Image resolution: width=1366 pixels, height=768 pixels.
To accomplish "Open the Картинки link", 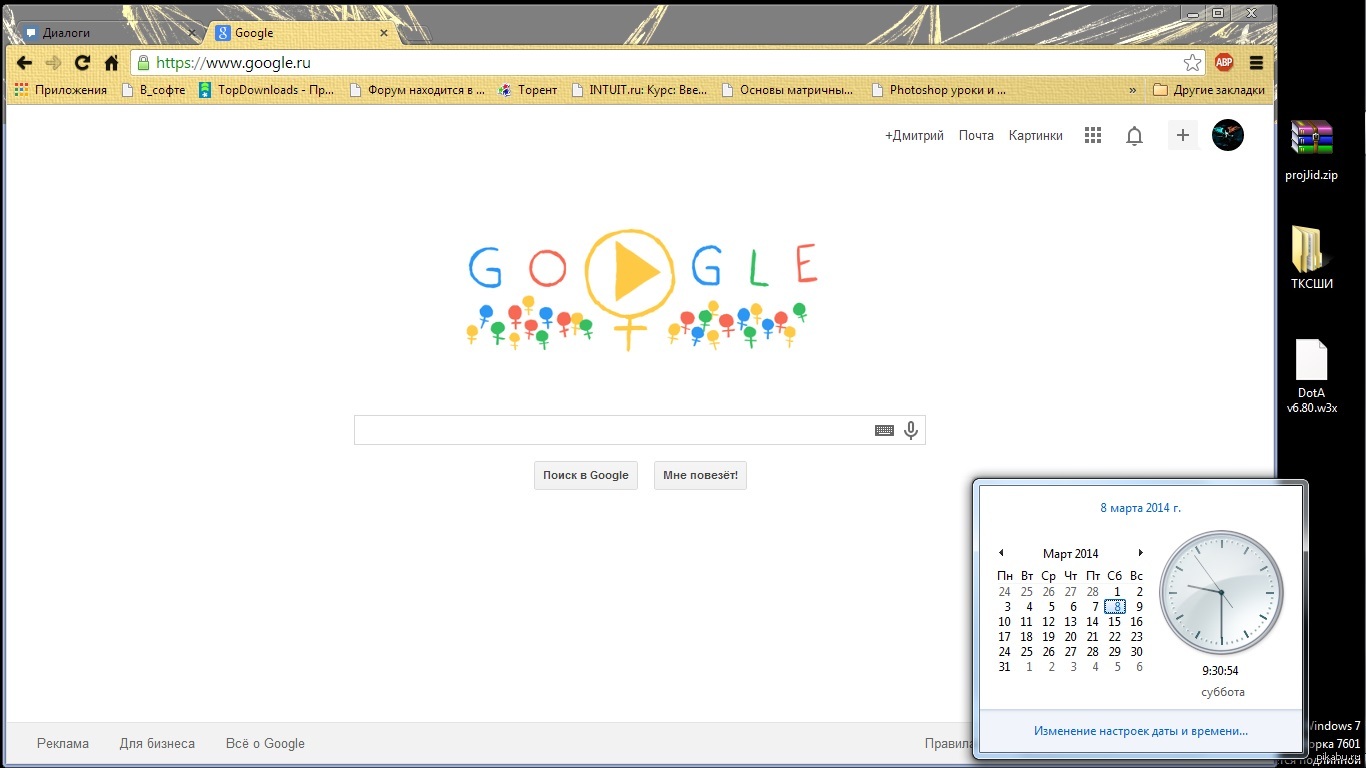I will 1036,135.
